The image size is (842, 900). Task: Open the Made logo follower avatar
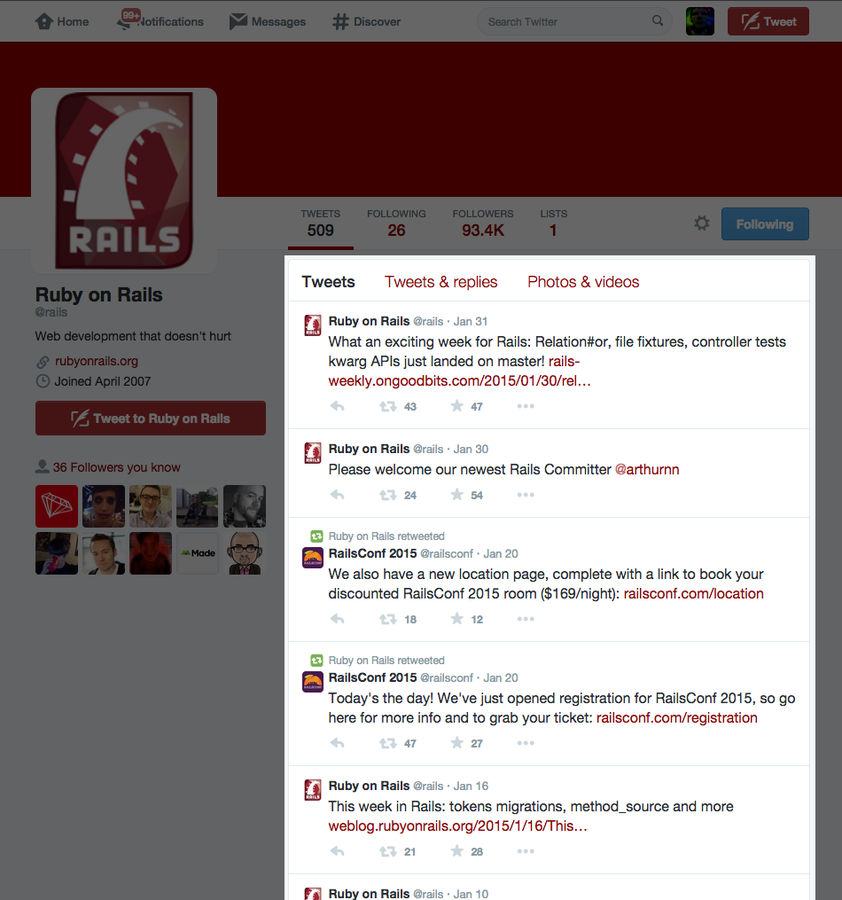pyautogui.click(x=197, y=553)
